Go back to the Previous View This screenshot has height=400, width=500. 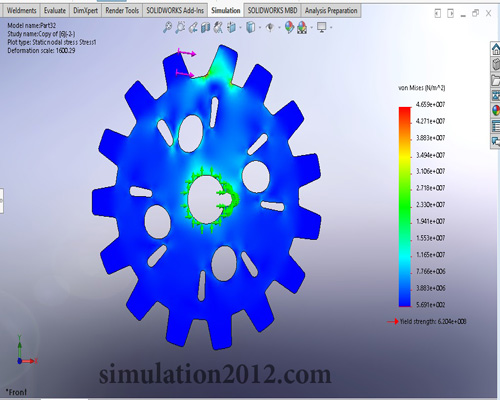tap(193, 27)
